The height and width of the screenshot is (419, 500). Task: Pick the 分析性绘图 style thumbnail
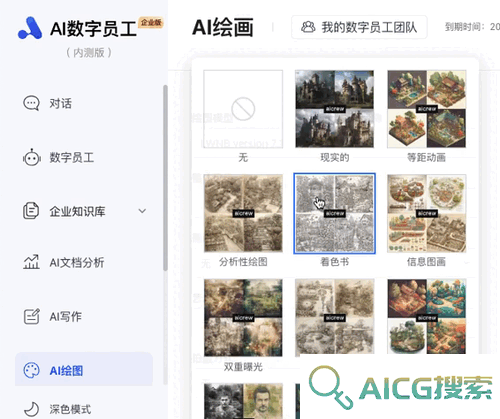tap(243, 213)
